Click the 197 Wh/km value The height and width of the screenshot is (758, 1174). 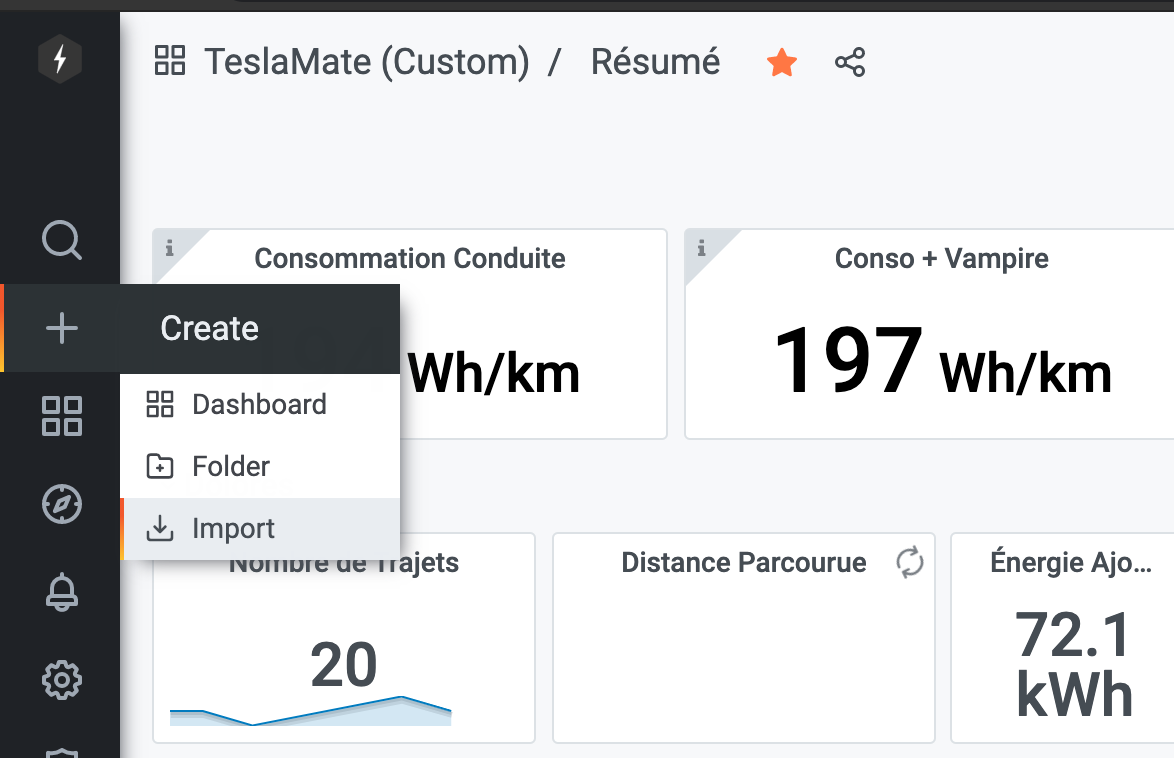click(942, 362)
